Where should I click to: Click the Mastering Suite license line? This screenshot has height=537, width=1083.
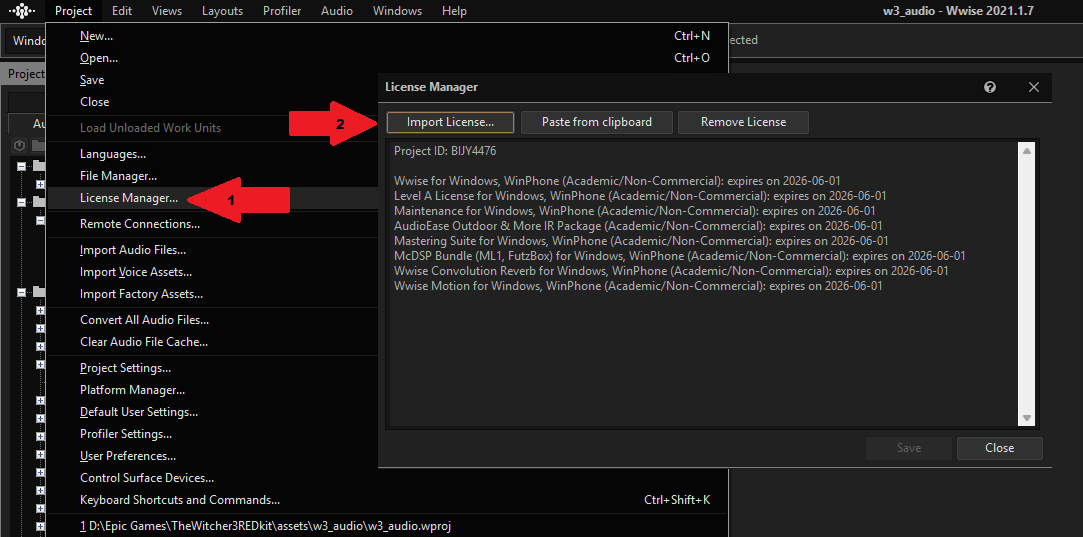coord(641,241)
